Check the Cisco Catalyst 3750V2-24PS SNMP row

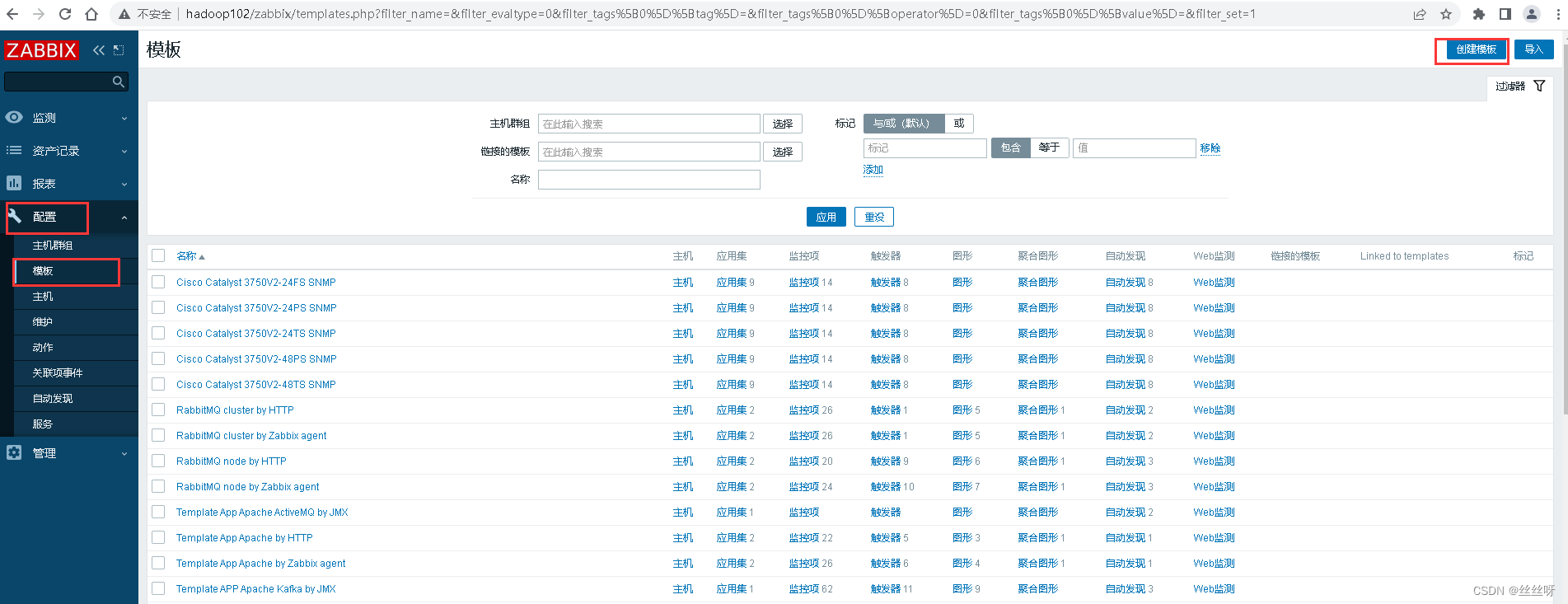(x=158, y=307)
